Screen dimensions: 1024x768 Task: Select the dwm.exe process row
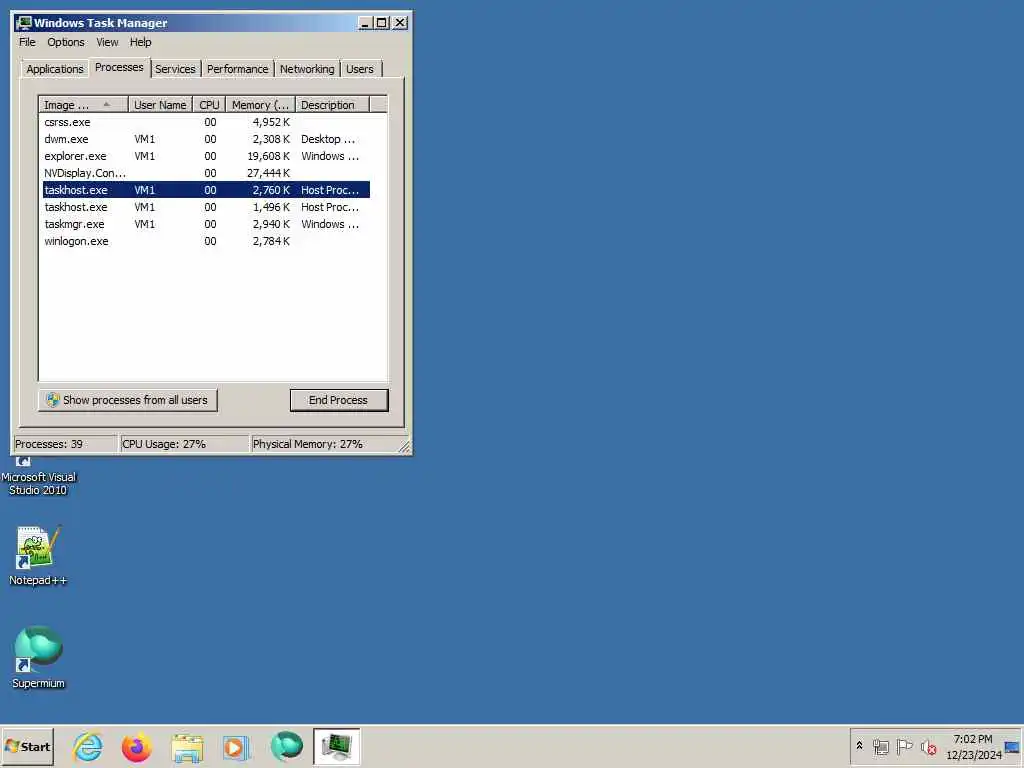point(206,139)
